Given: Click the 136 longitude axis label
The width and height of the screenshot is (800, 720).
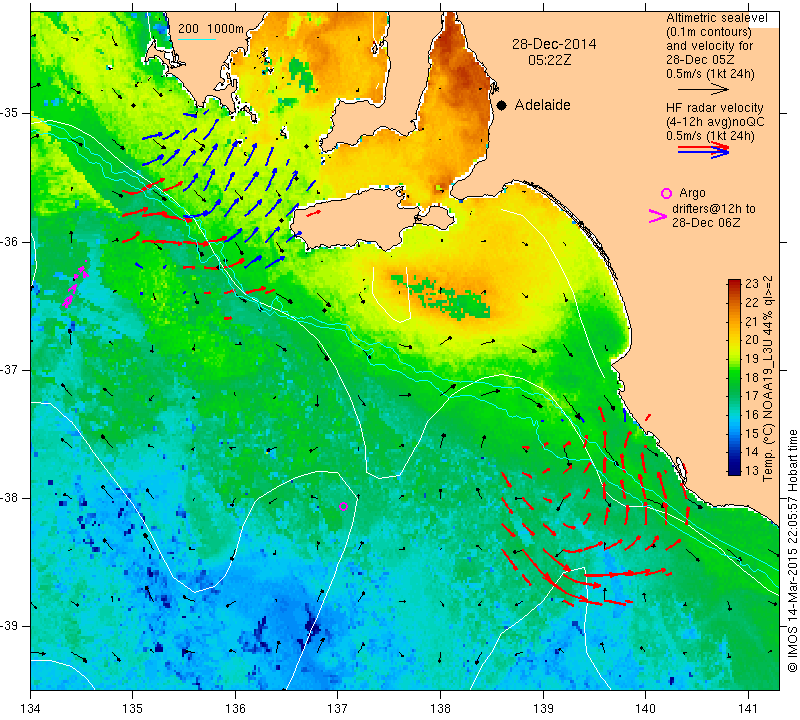Looking at the screenshot, I should coord(236,708).
